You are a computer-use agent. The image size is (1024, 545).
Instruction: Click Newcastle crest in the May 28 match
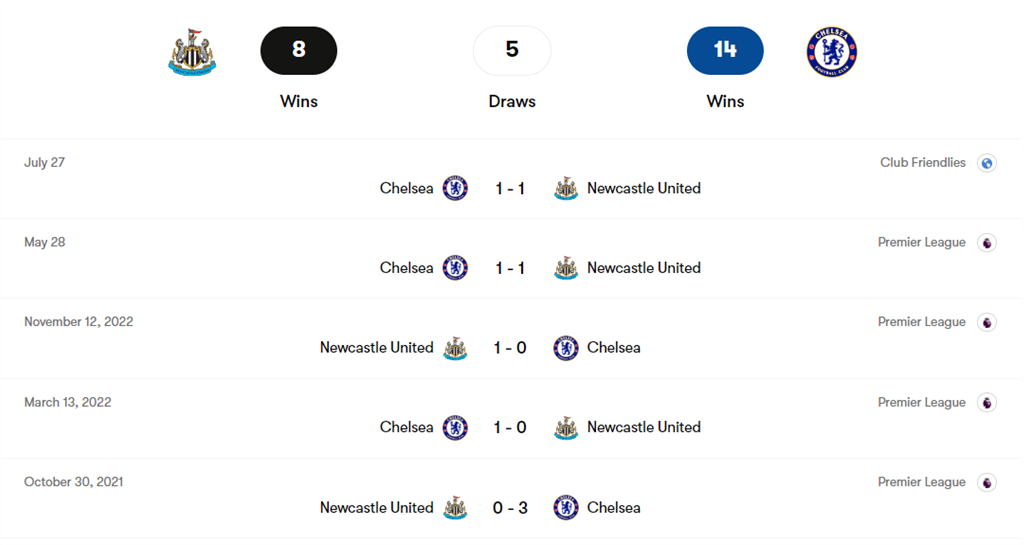(566, 268)
